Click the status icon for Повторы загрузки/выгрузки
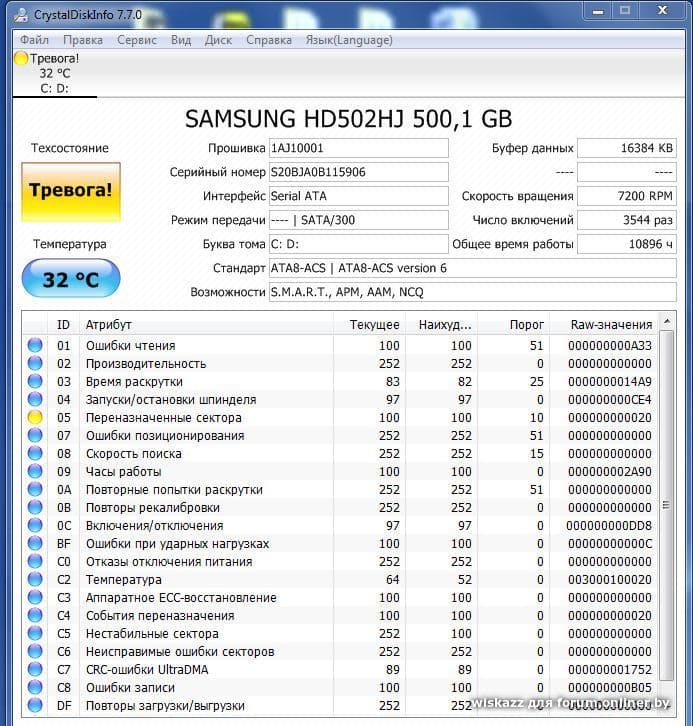 click(x=35, y=705)
